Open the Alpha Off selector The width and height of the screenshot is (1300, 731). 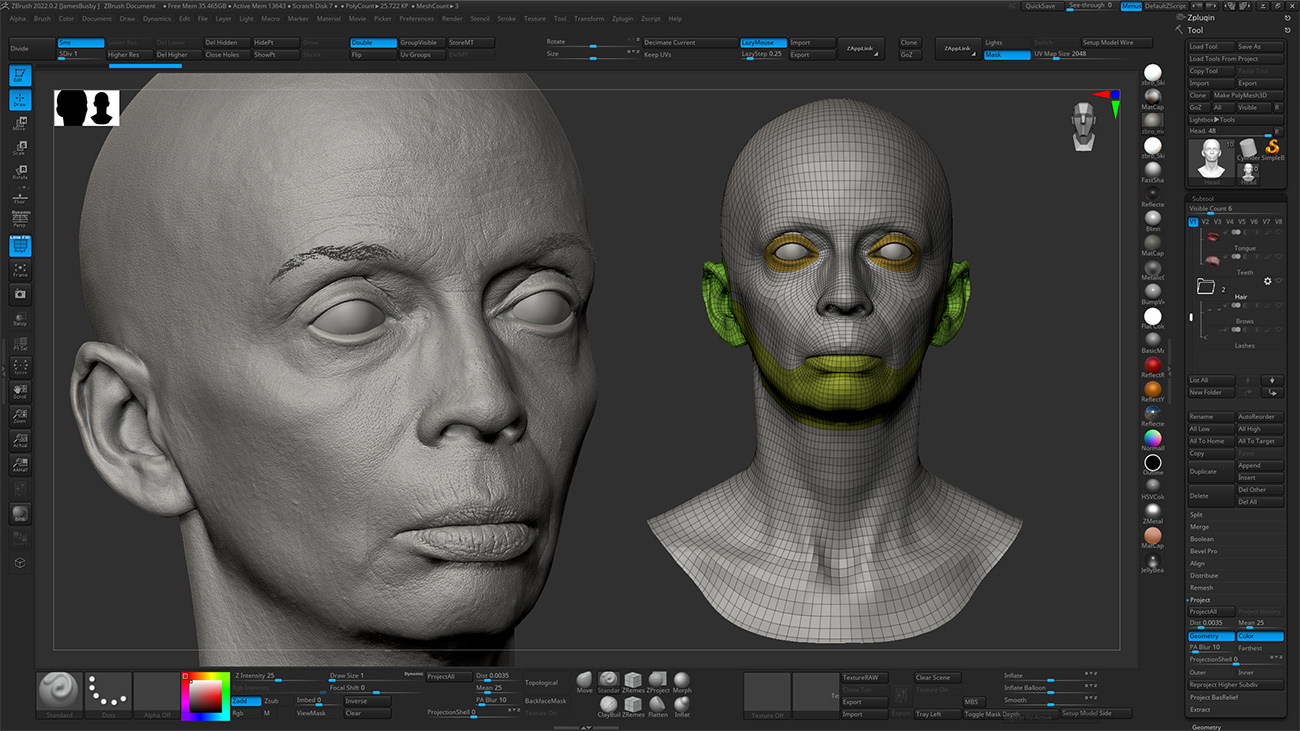tap(155, 695)
